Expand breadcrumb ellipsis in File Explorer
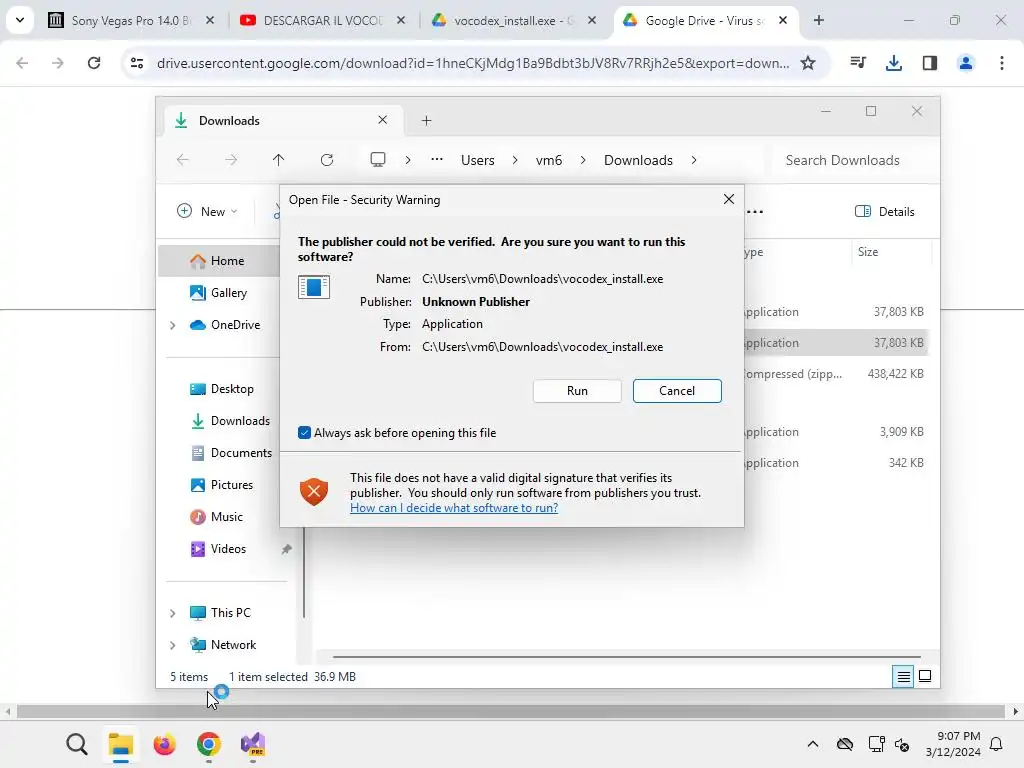Image resolution: width=1024 pixels, height=768 pixels. click(437, 160)
